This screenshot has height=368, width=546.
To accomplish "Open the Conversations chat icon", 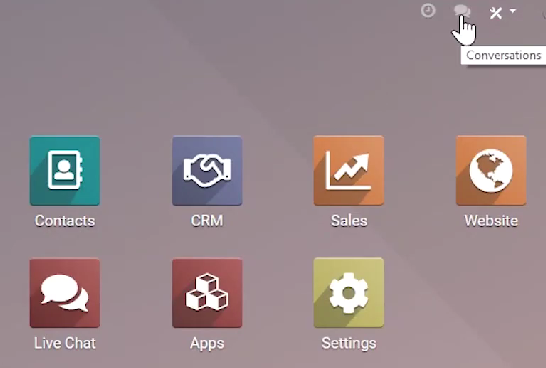I will [462, 11].
